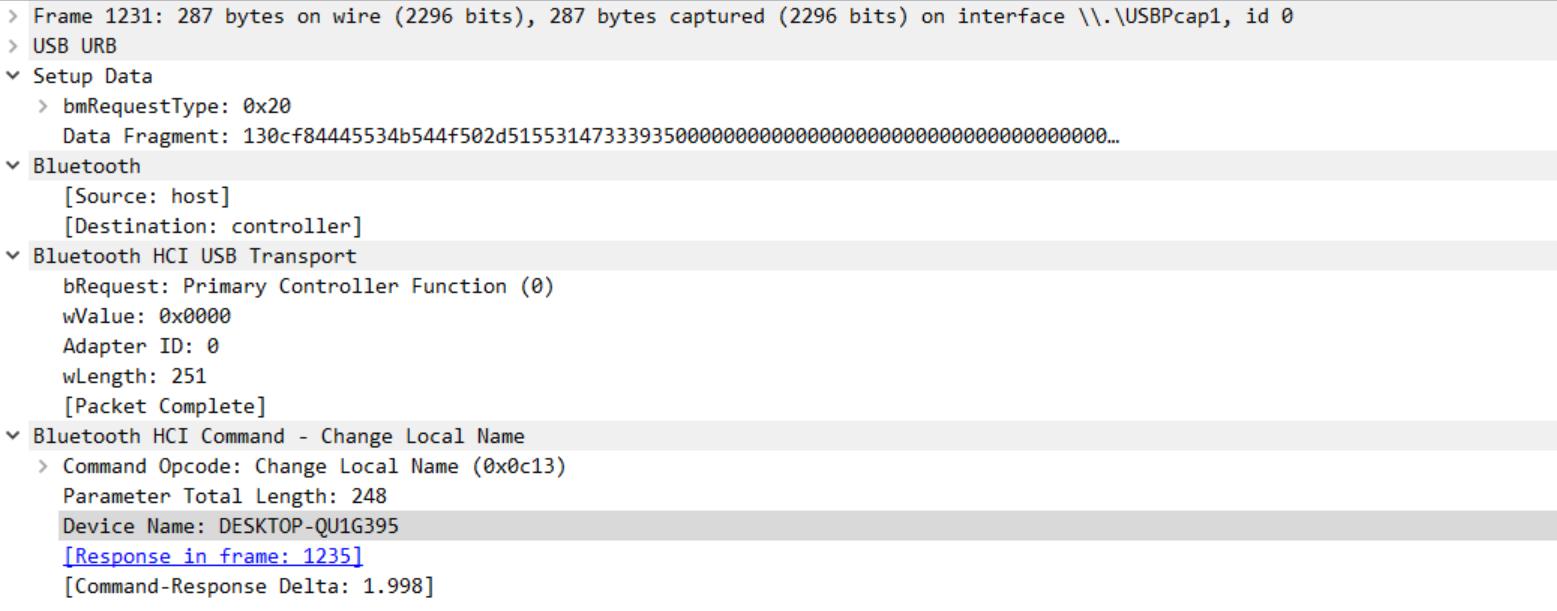Select the bRequest Primary Controller Function row
Screen dimensions: 1557x611
pos(308,286)
